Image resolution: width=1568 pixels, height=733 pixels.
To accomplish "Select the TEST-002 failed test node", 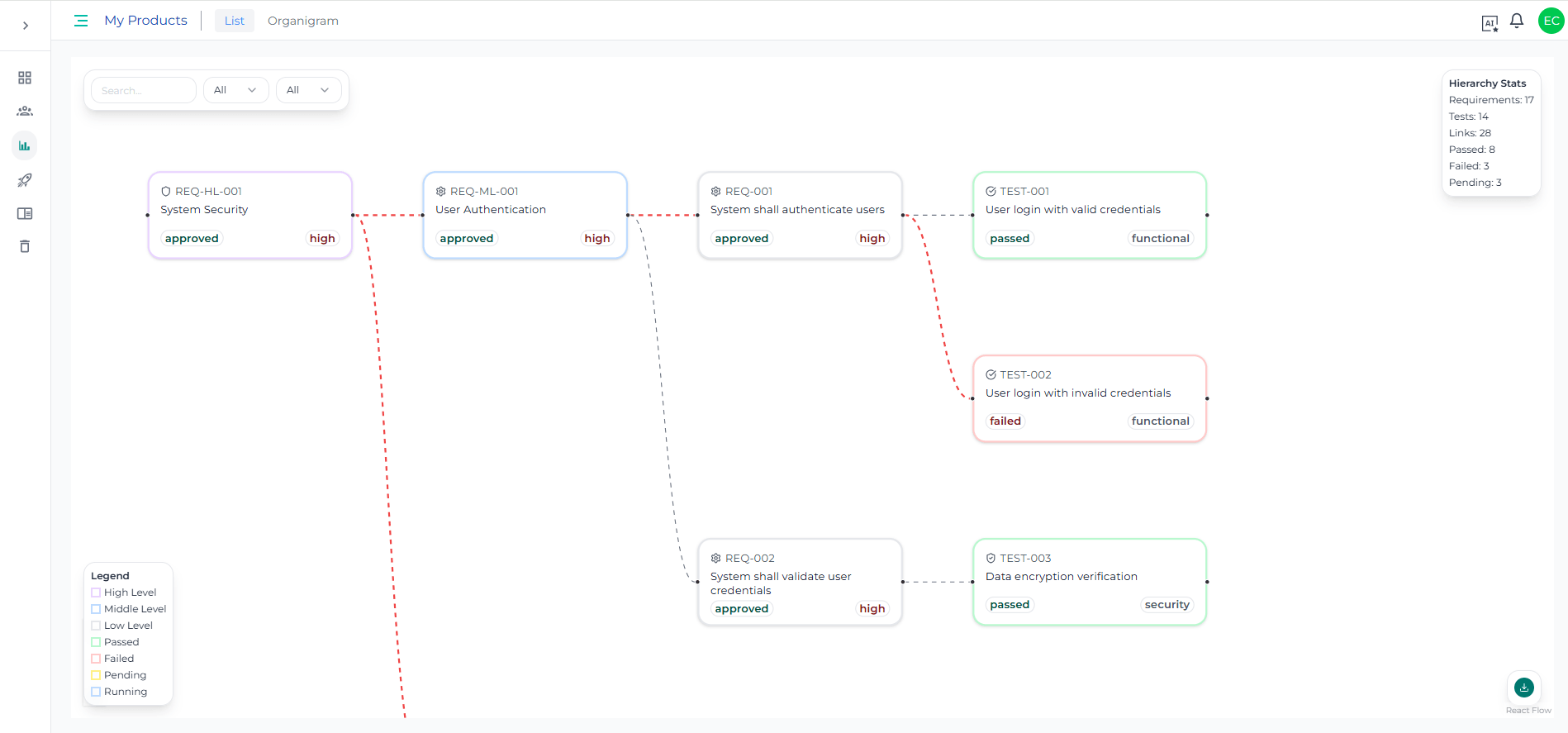I will (1089, 398).
